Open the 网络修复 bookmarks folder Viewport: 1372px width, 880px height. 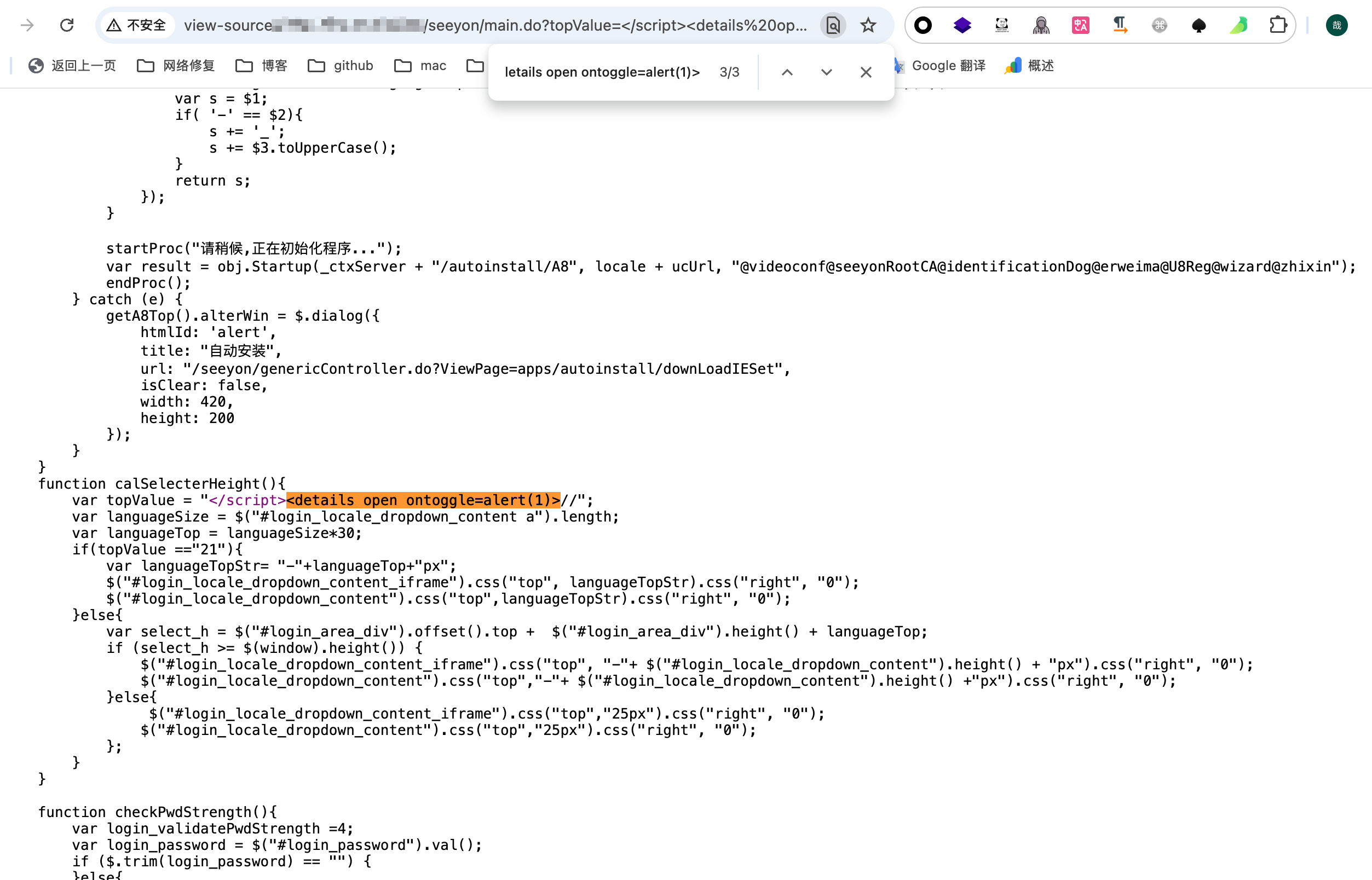tap(176, 66)
